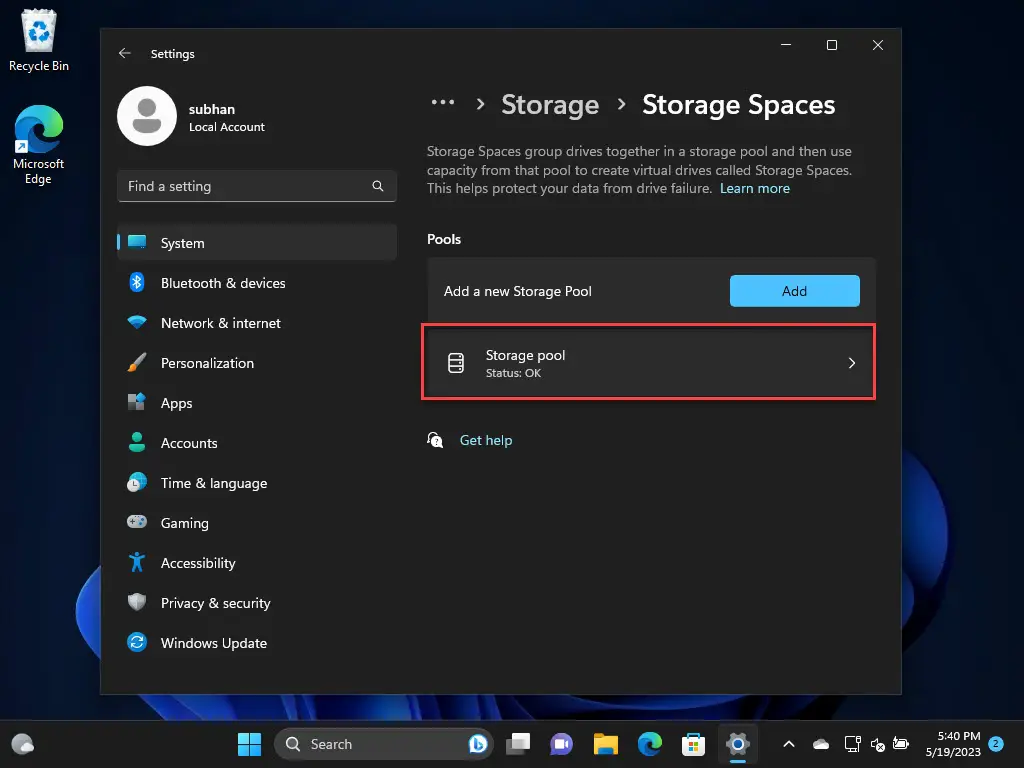
Task: Click the Find a setting field
Action: click(257, 186)
